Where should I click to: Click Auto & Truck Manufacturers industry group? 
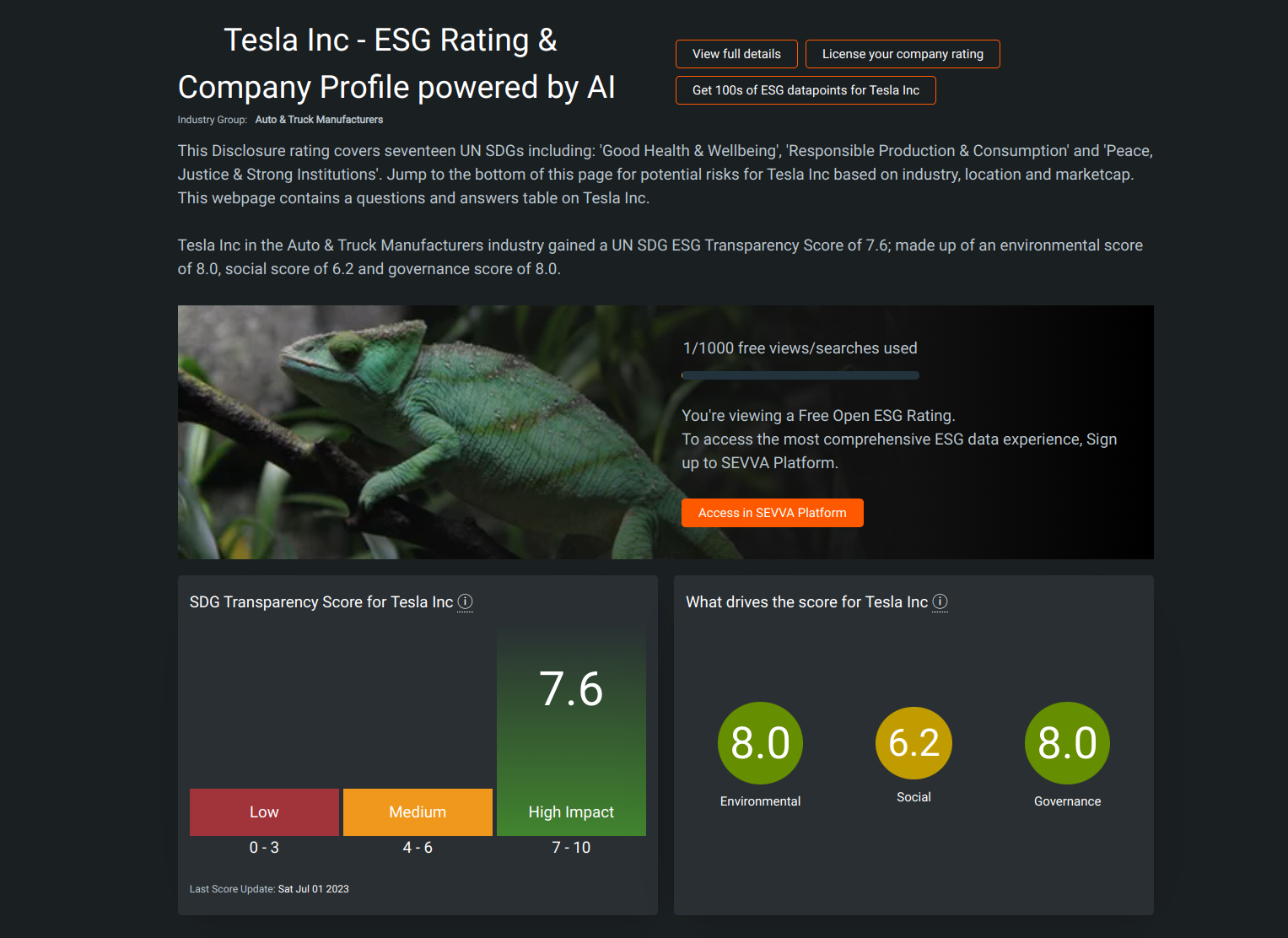[x=319, y=120]
